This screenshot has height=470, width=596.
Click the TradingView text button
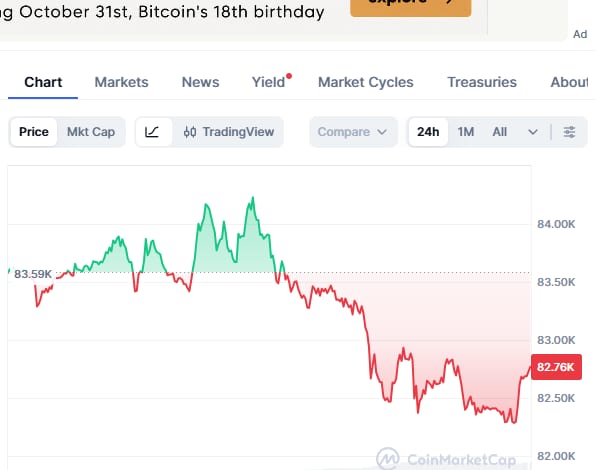(238, 132)
